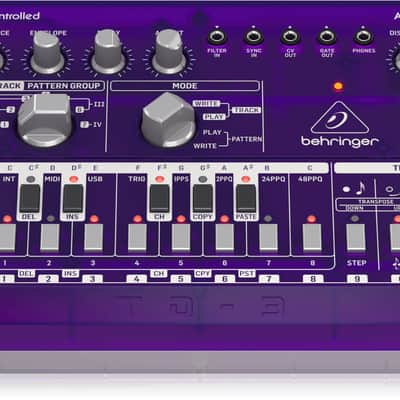Click the TRACK label beside the Mode knob
400x400 pixels.
pos(246,110)
